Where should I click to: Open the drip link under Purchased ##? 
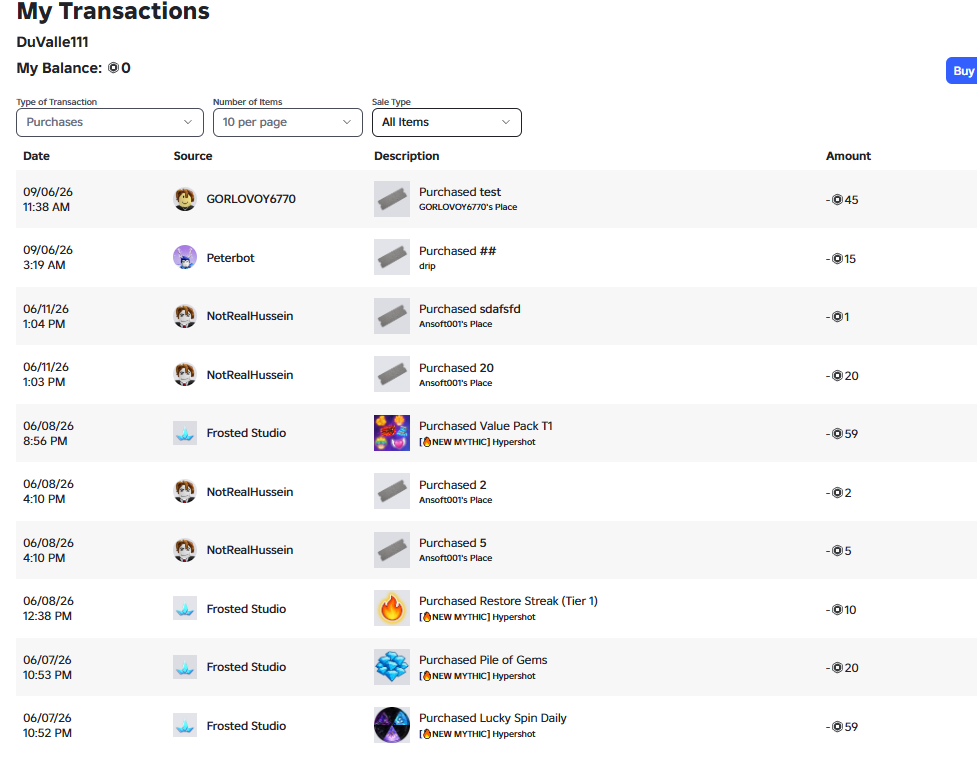[x=427, y=266]
